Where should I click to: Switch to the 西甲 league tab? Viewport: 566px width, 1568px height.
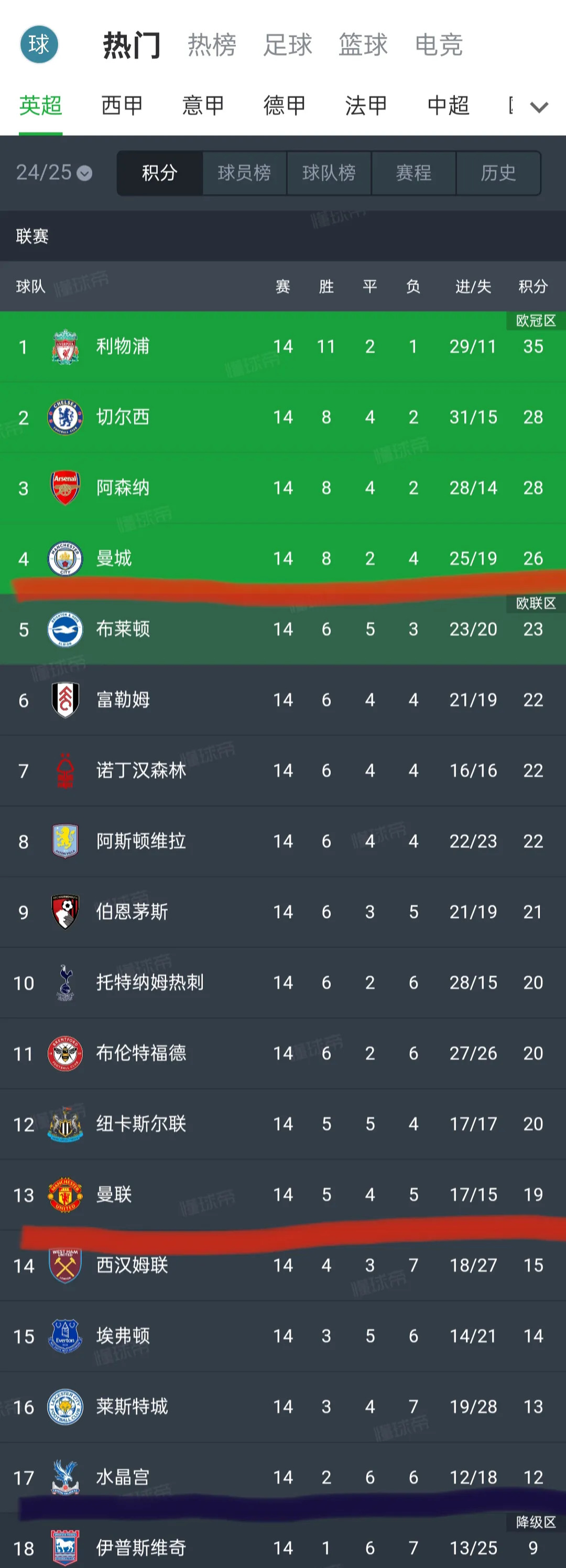click(122, 106)
